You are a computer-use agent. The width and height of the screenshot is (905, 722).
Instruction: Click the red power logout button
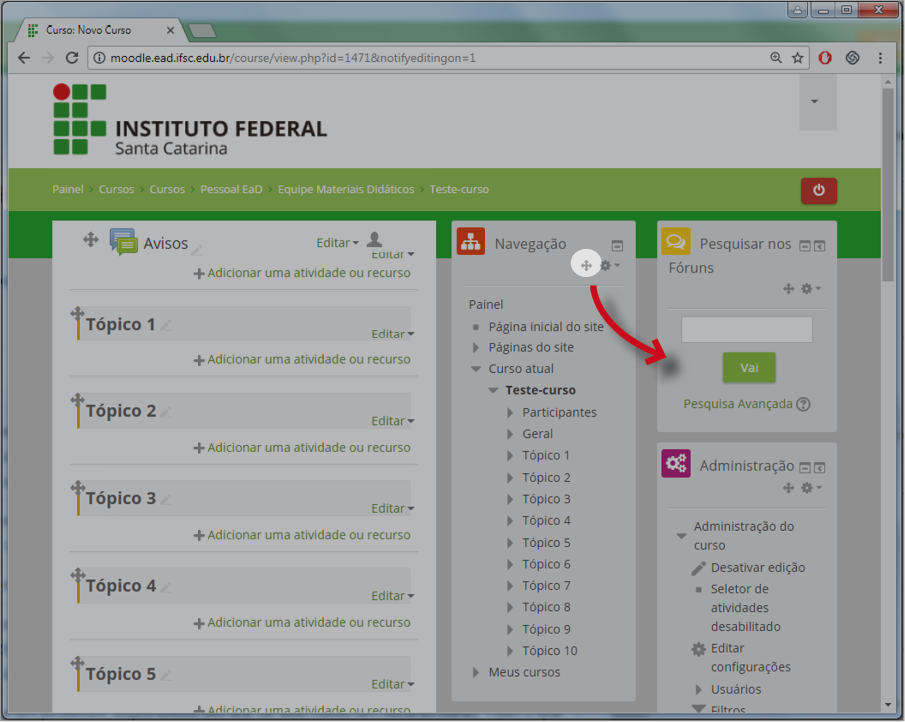(x=818, y=190)
